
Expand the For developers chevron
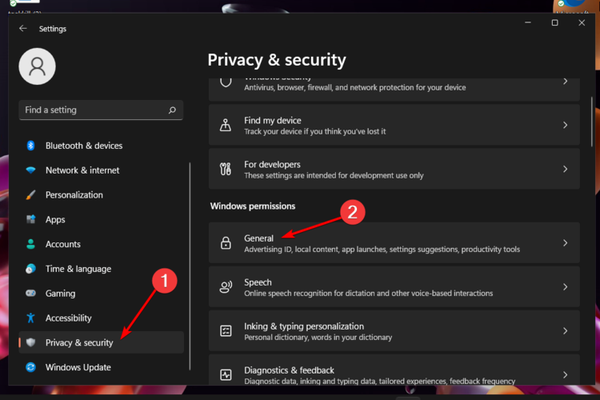coord(565,169)
